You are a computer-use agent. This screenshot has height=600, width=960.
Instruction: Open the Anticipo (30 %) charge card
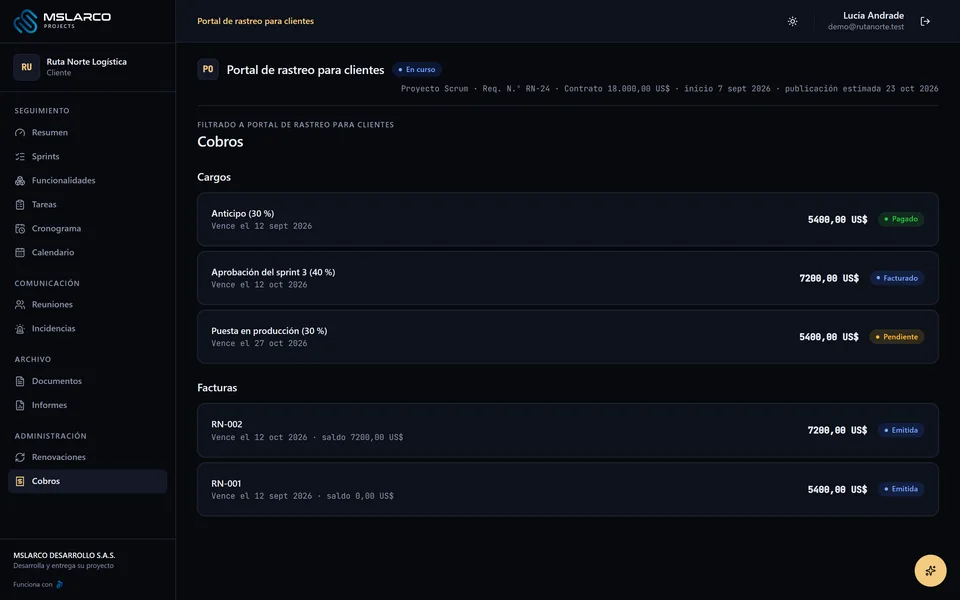click(568, 219)
